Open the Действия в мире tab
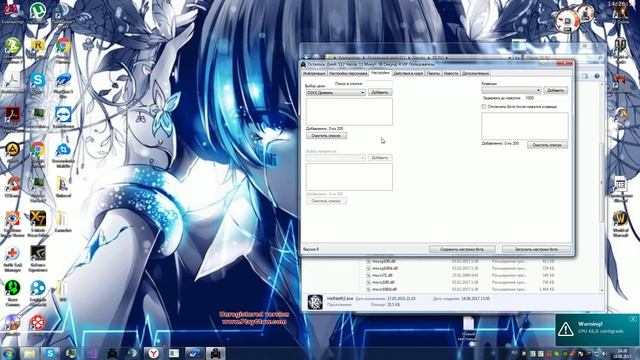Screen dimensions: 640x360 [408, 73]
